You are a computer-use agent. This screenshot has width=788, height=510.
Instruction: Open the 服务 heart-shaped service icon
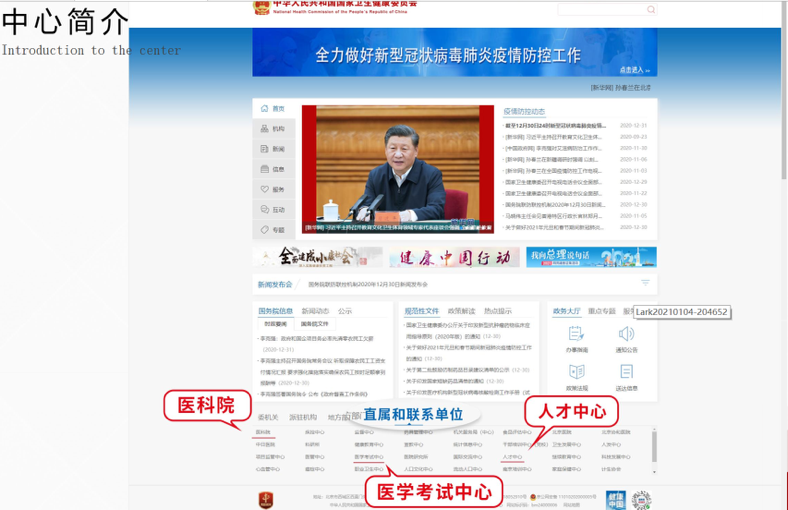(x=264, y=189)
